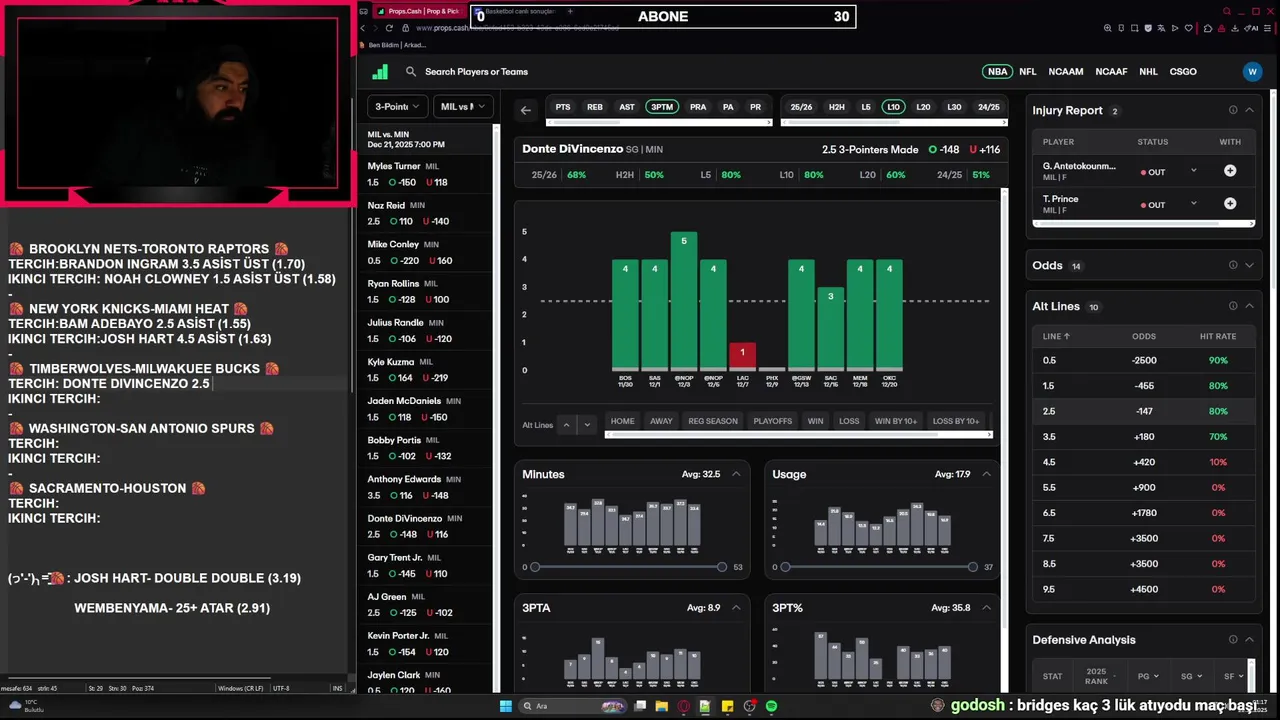Open the W user profile avatar

pos(1252,72)
